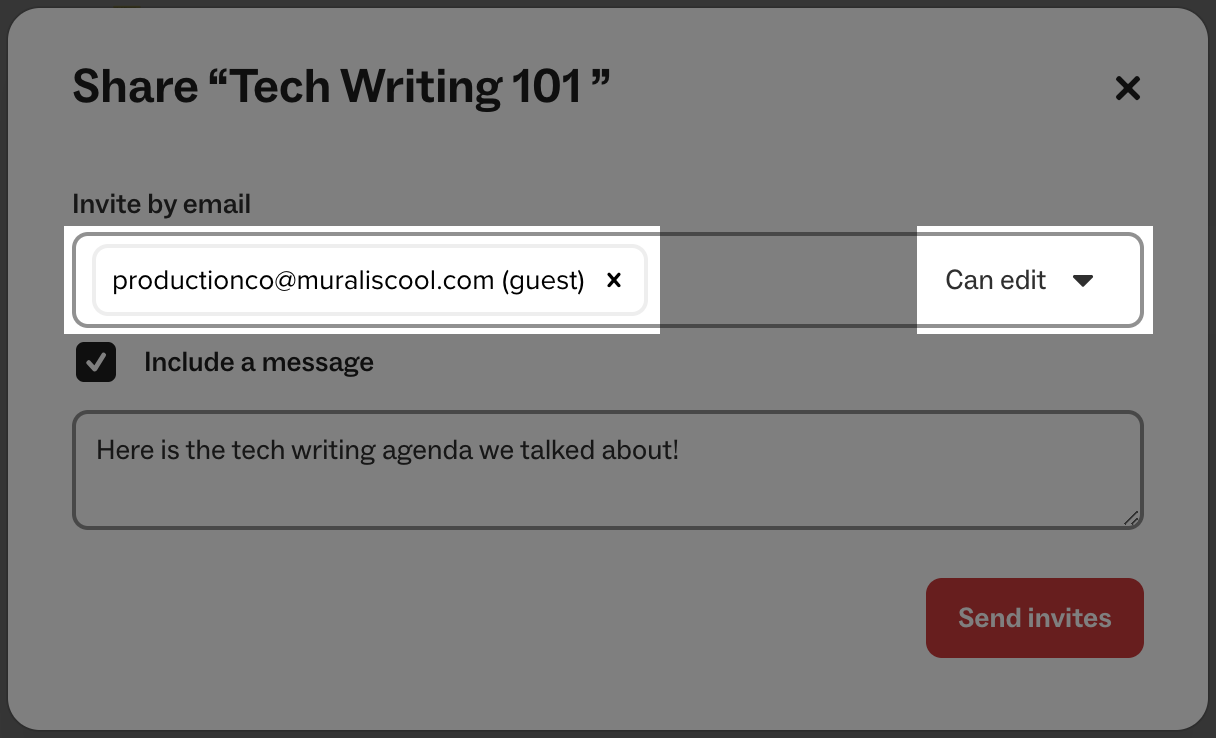Remove the productionco@muraliscool.com guest chip
Image resolution: width=1216 pixels, height=738 pixels.
click(614, 281)
